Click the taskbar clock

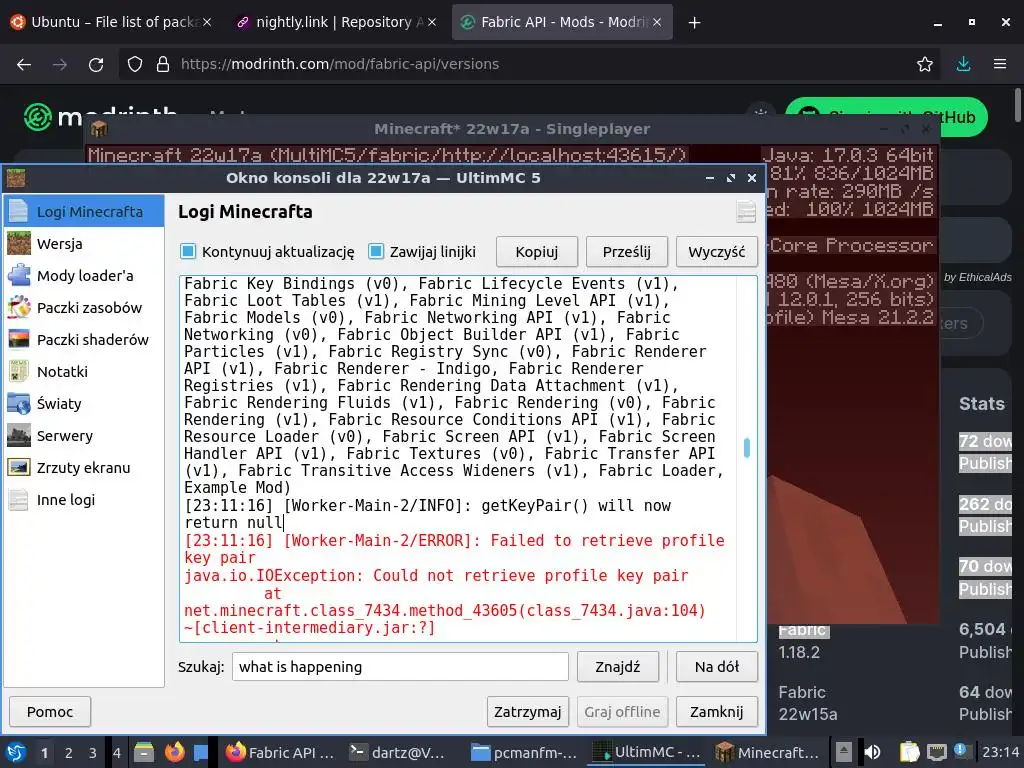click(1000, 752)
